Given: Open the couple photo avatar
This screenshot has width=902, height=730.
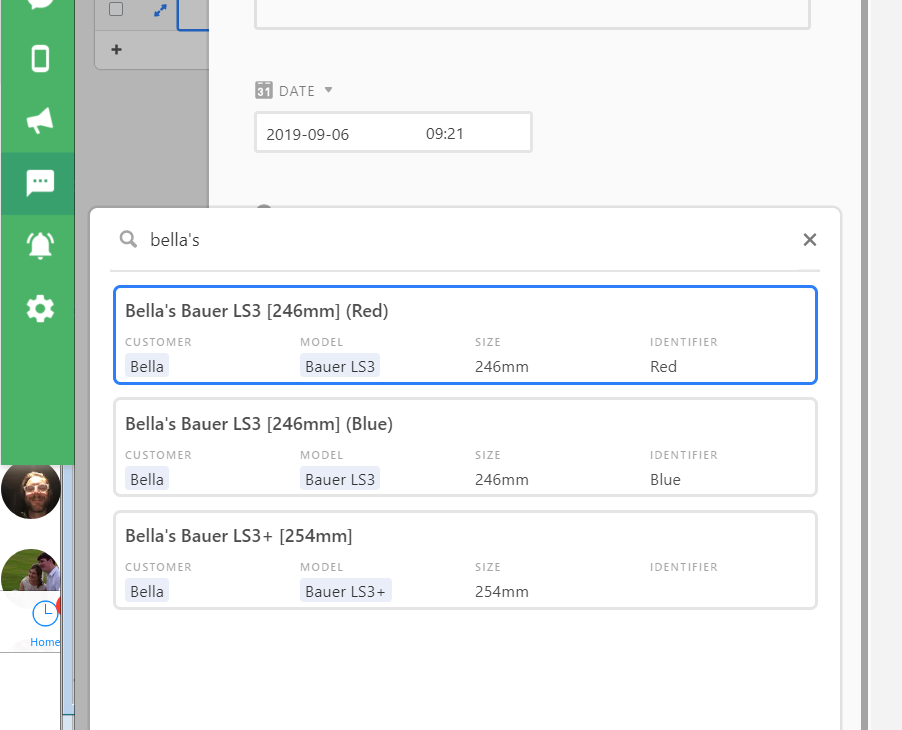Looking at the screenshot, I should tap(31, 571).
